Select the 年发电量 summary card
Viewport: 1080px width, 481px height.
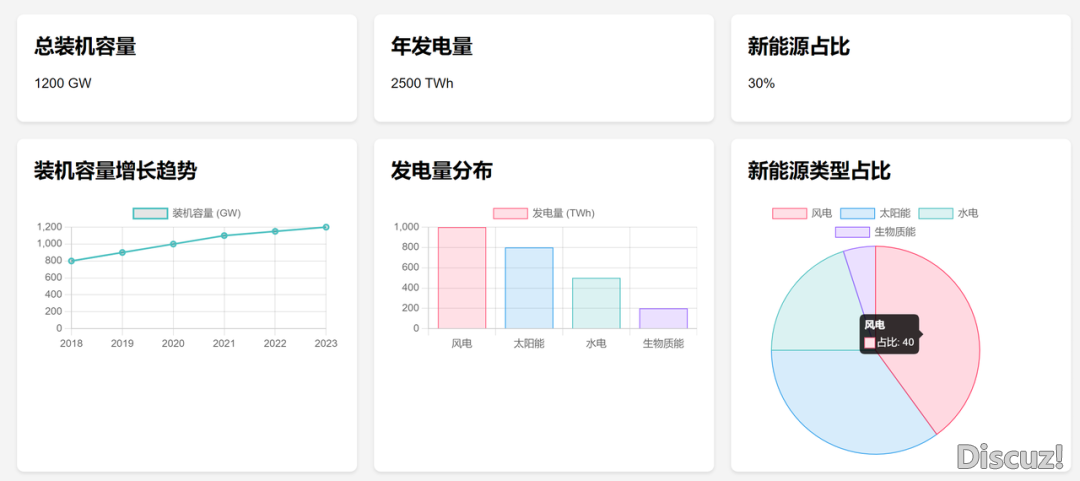(x=544, y=68)
